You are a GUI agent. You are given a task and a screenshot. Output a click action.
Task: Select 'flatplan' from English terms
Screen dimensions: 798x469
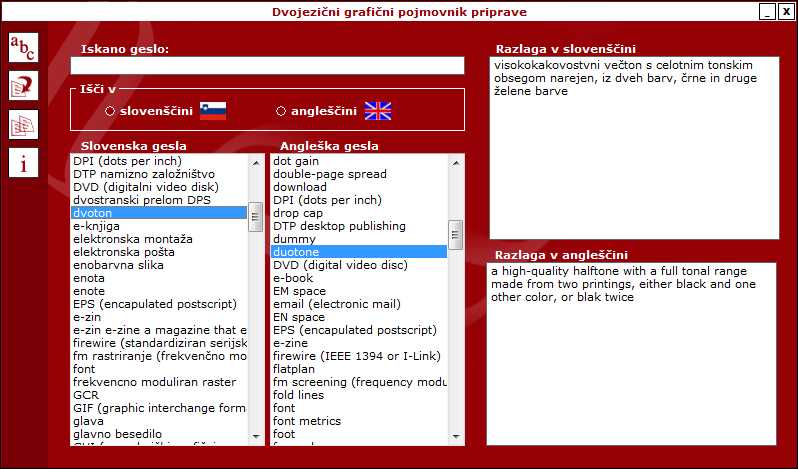296,369
